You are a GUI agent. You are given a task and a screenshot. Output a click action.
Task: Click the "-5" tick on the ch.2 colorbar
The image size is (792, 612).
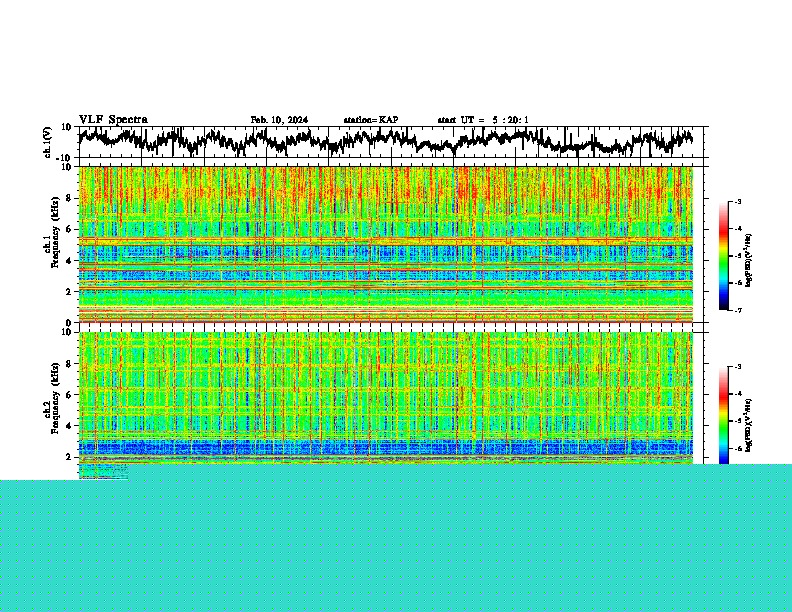(x=738, y=421)
